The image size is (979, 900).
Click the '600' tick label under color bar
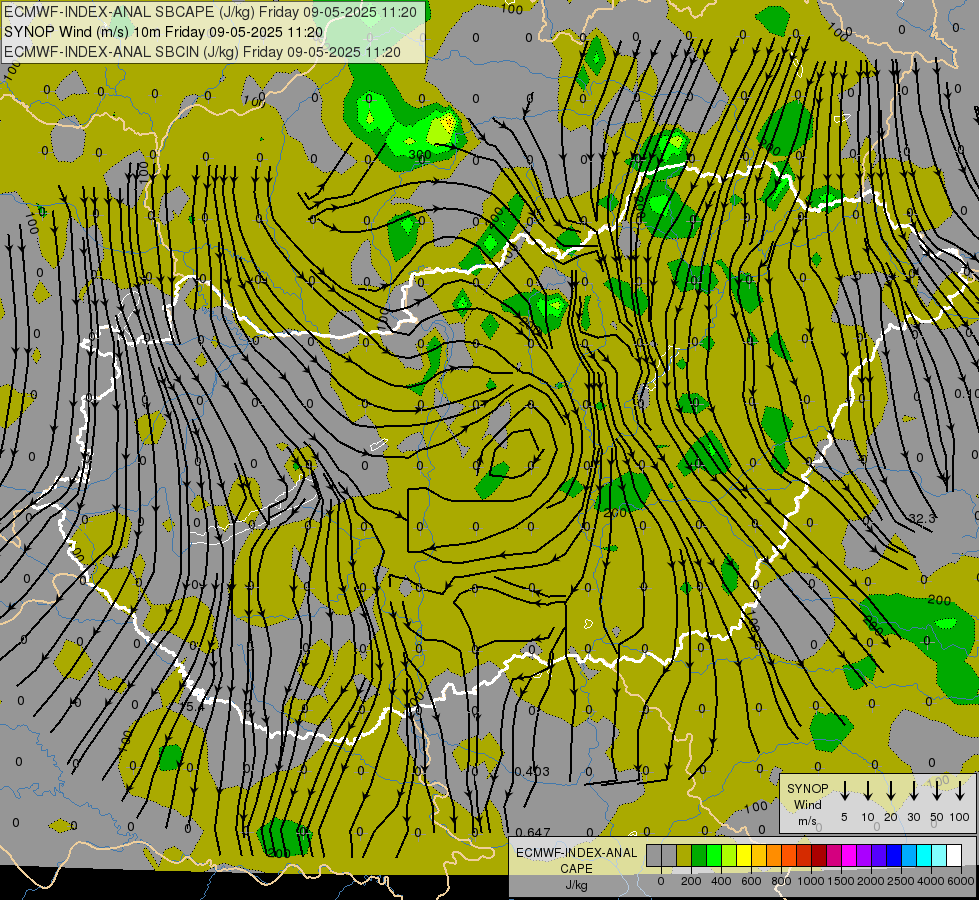[x=751, y=881]
